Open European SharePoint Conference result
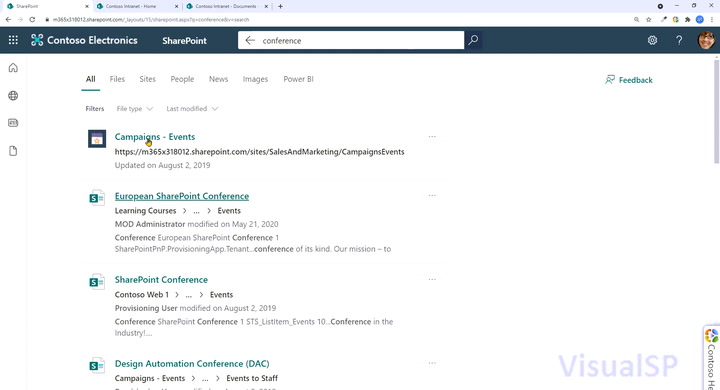Image resolution: width=720 pixels, height=390 pixels. pos(182,196)
